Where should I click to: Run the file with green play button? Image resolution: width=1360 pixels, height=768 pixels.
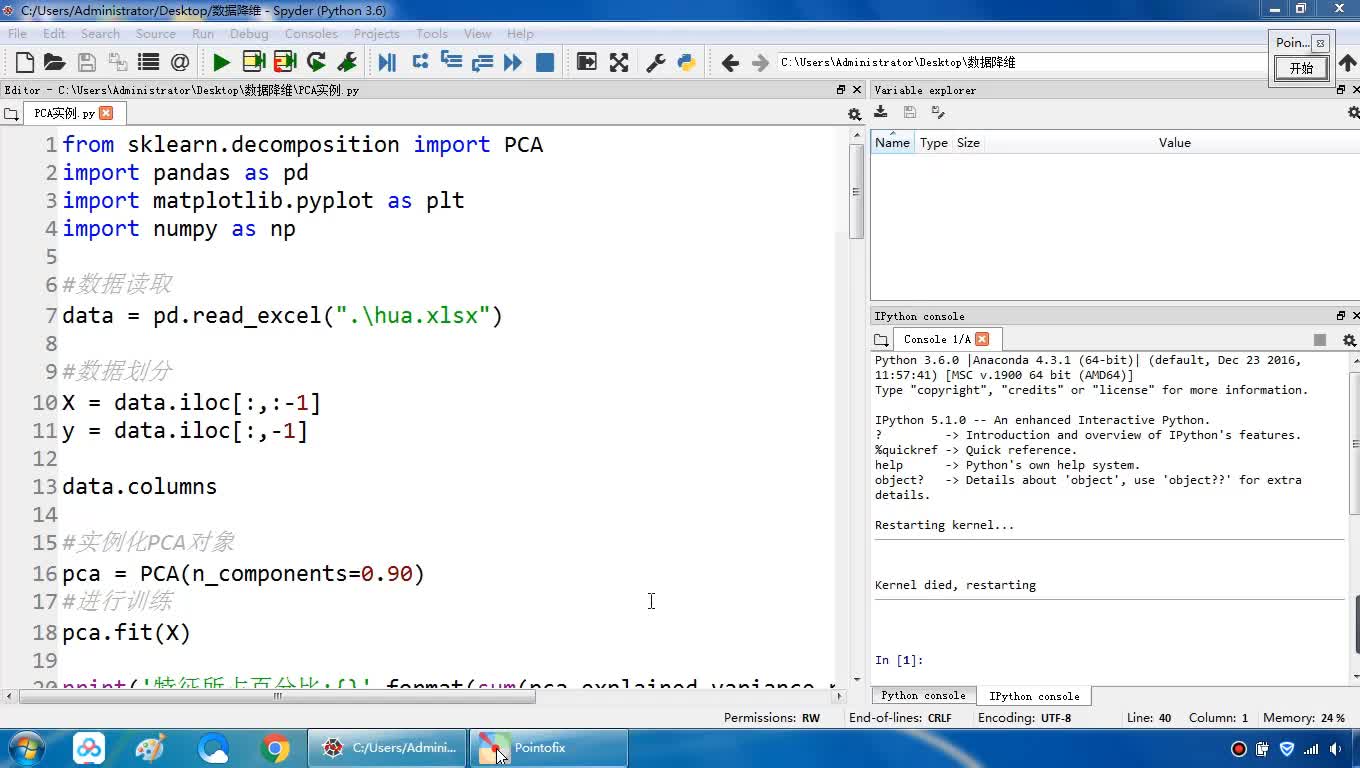pyautogui.click(x=221, y=63)
